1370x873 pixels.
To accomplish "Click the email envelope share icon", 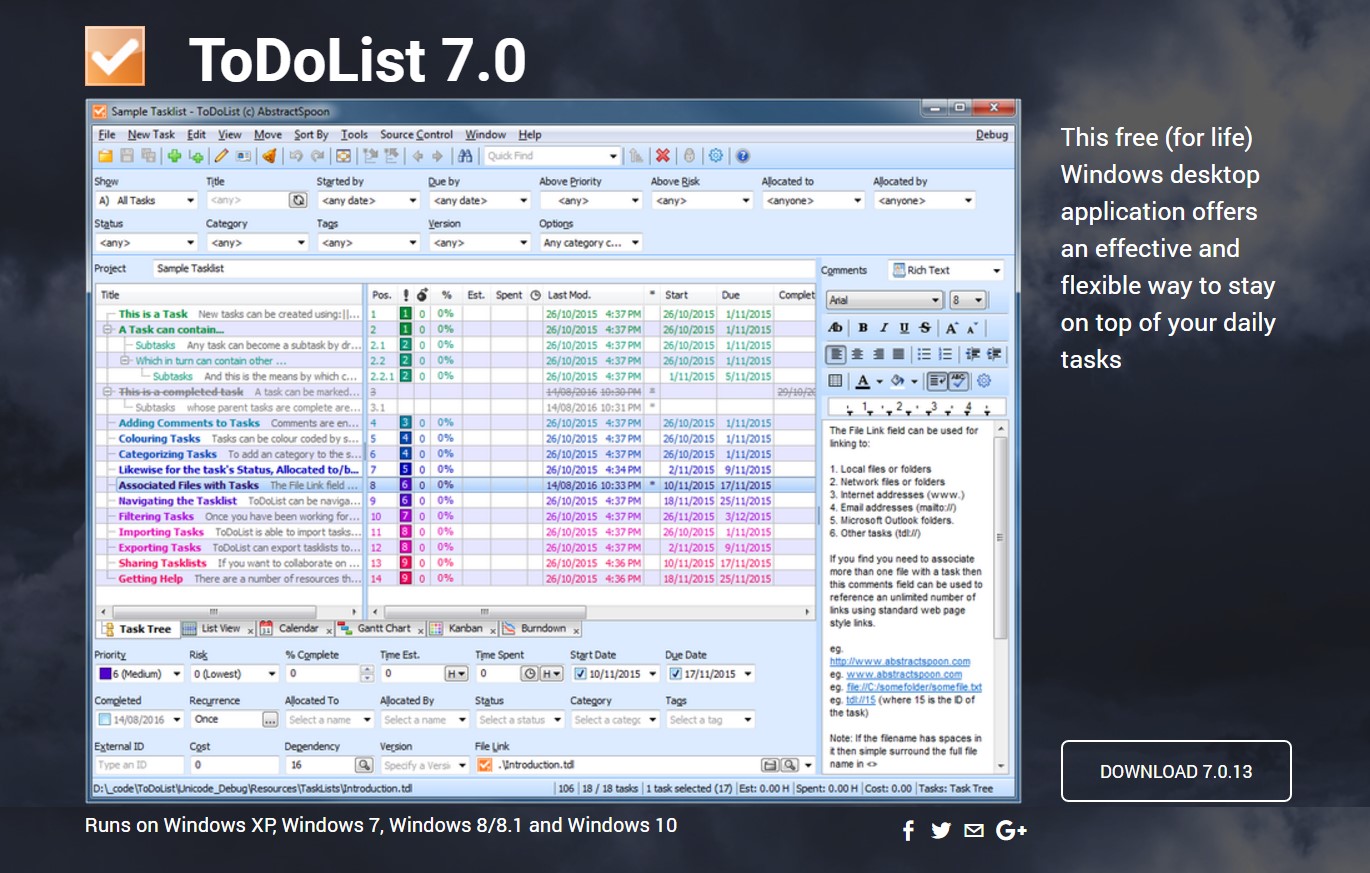I will click(974, 830).
